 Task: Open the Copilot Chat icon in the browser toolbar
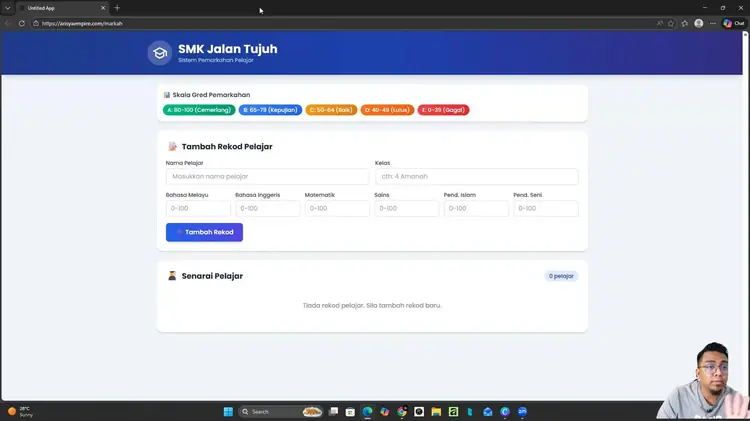(x=733, y=23)
